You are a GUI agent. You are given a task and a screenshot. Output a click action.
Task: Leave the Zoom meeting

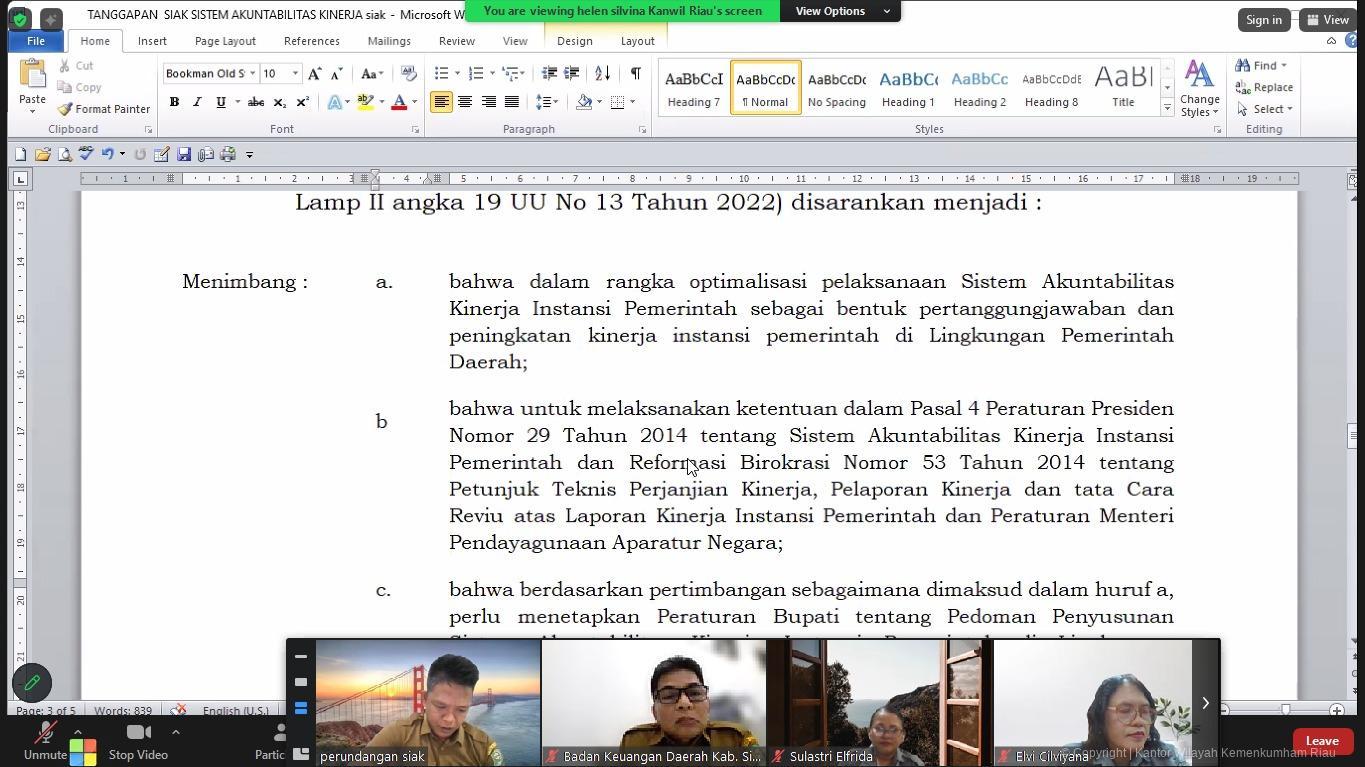[1321, 741]
